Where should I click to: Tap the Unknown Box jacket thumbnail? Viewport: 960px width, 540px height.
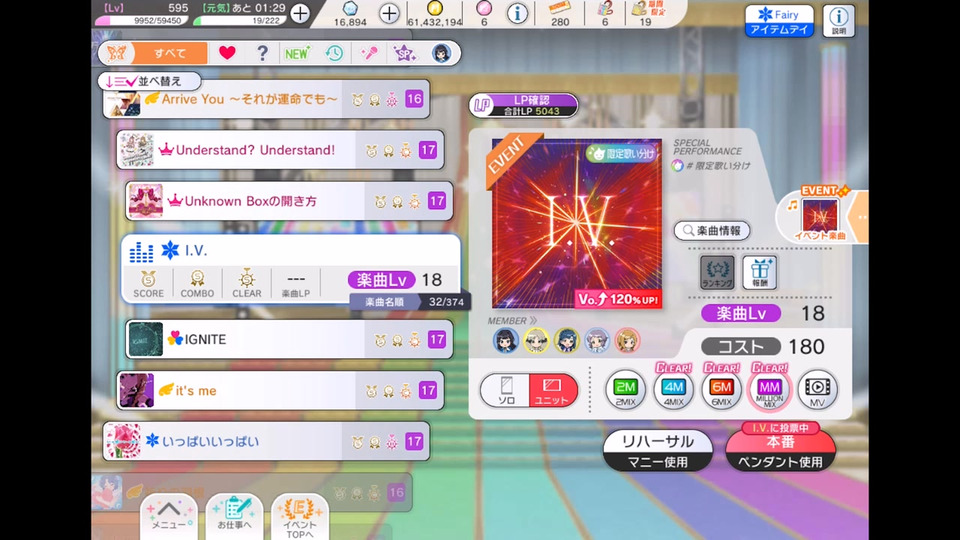coord(146,201)
